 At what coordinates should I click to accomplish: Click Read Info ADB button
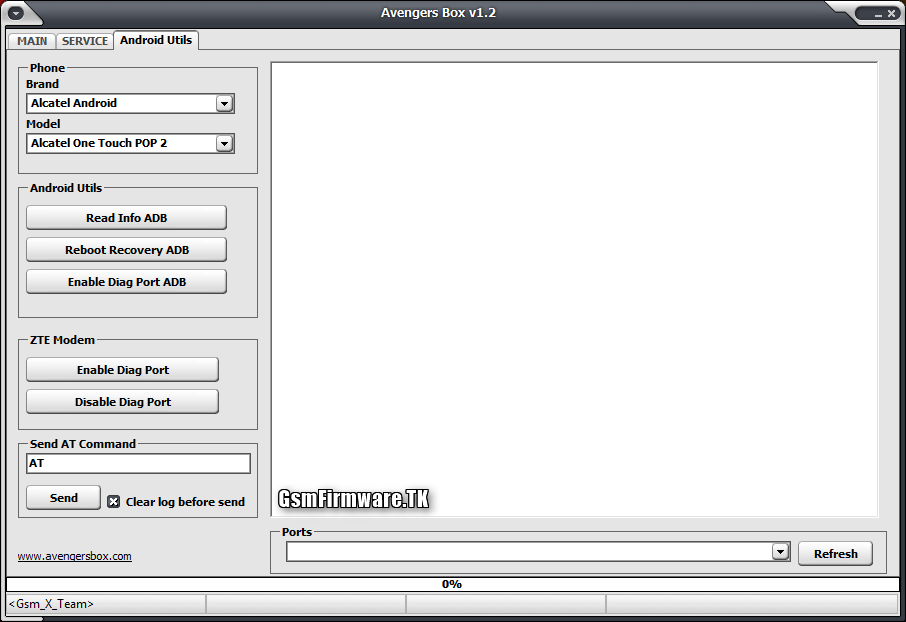(x=127, y=218)
